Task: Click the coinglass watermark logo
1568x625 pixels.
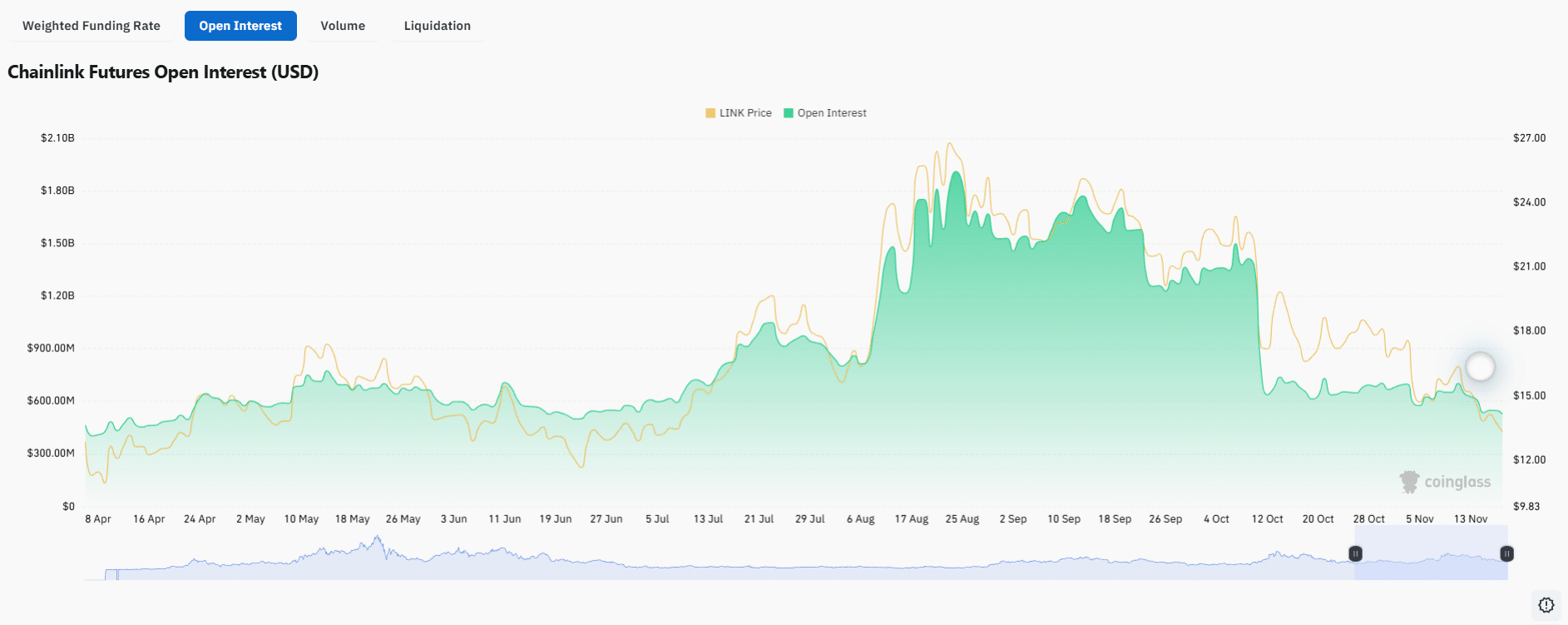Action: pyautogui.click(x=1446, y=482)
